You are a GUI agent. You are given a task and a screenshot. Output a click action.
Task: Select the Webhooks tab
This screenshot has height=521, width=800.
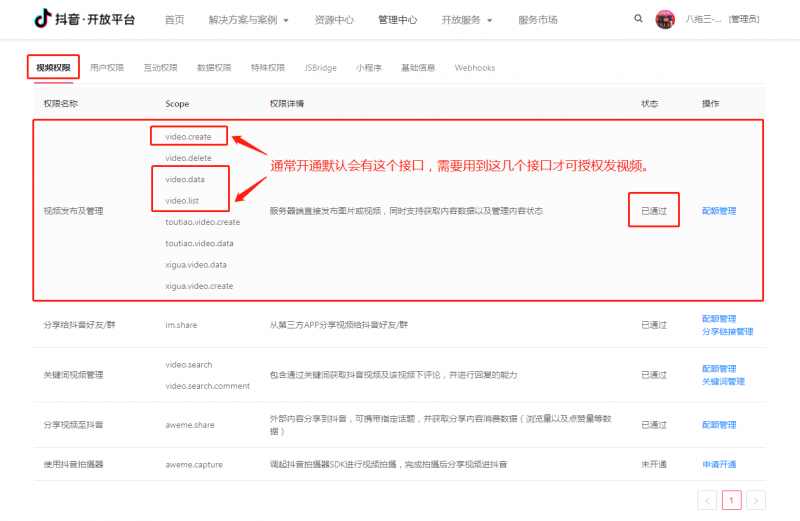coord(475,68)
